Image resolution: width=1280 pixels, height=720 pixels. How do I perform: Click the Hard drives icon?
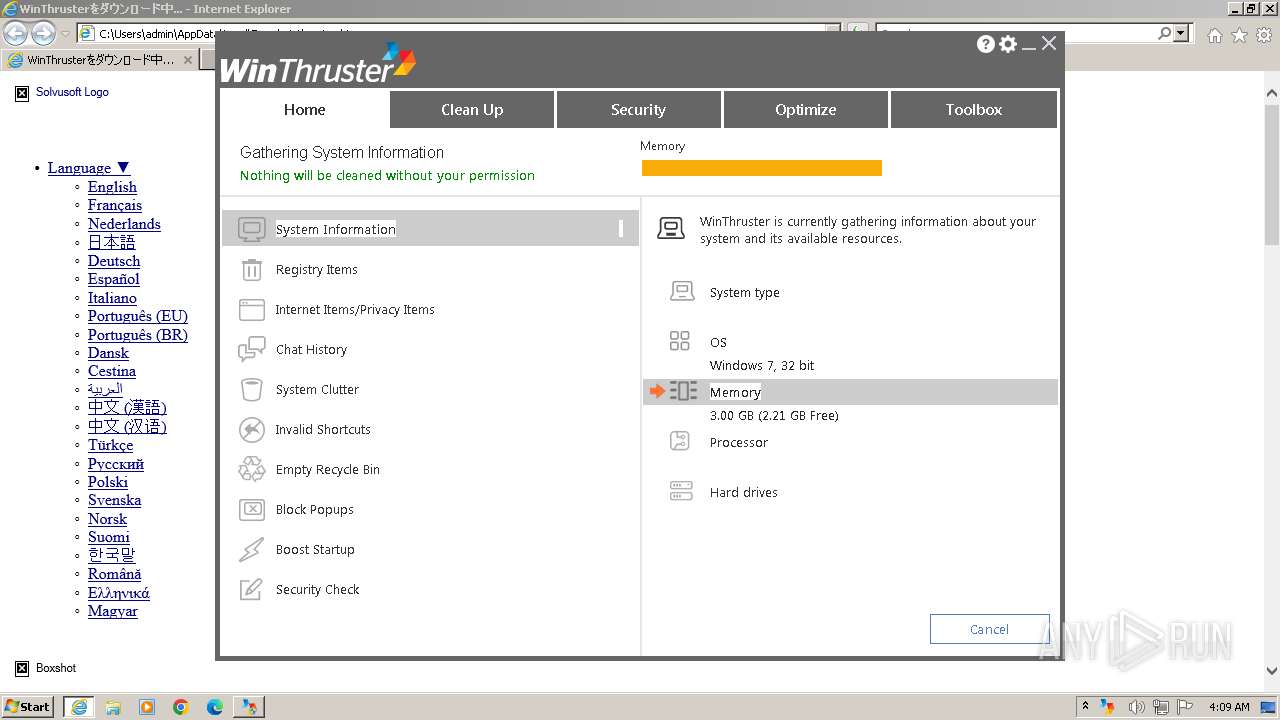point(681,491)
